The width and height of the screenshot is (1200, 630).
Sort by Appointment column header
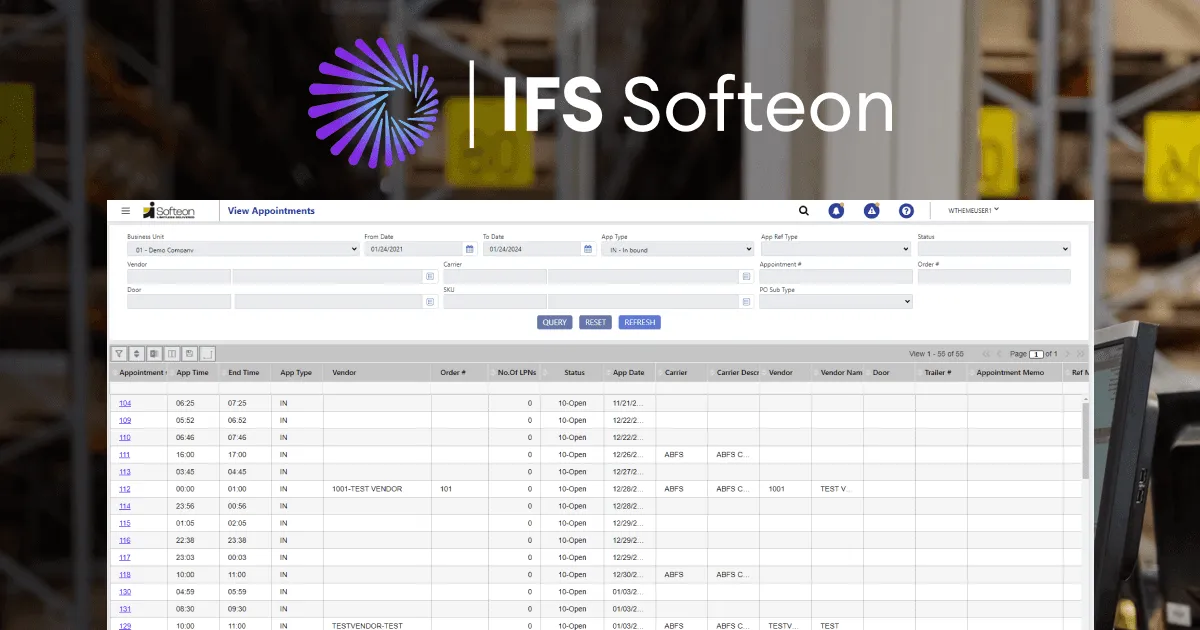tap(139, 373)
